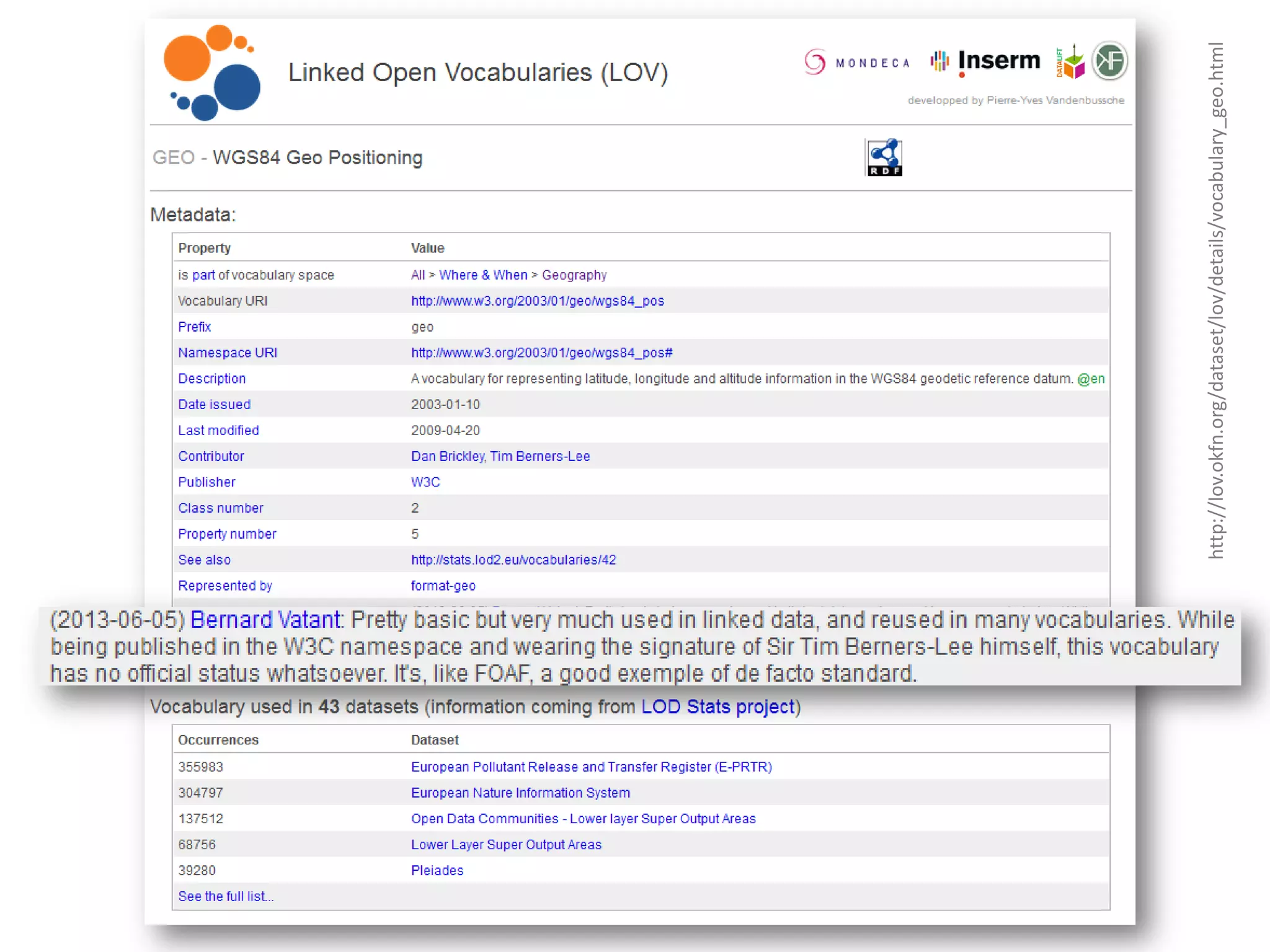The image size is (1270, 952).
Task: Click 'See the full list...' link
Action: pos(226,897)
